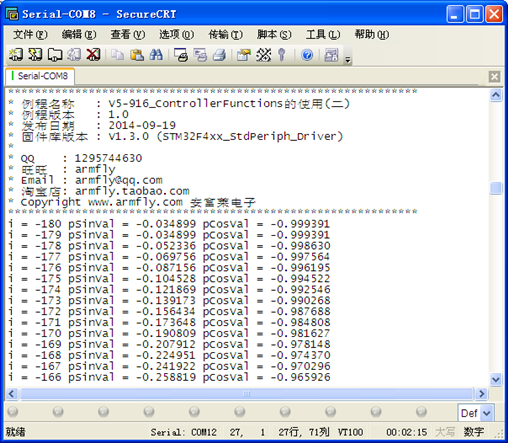Open the Def button bar dropdown
Viewport: 508px width, 443px height.
(487, 413)
